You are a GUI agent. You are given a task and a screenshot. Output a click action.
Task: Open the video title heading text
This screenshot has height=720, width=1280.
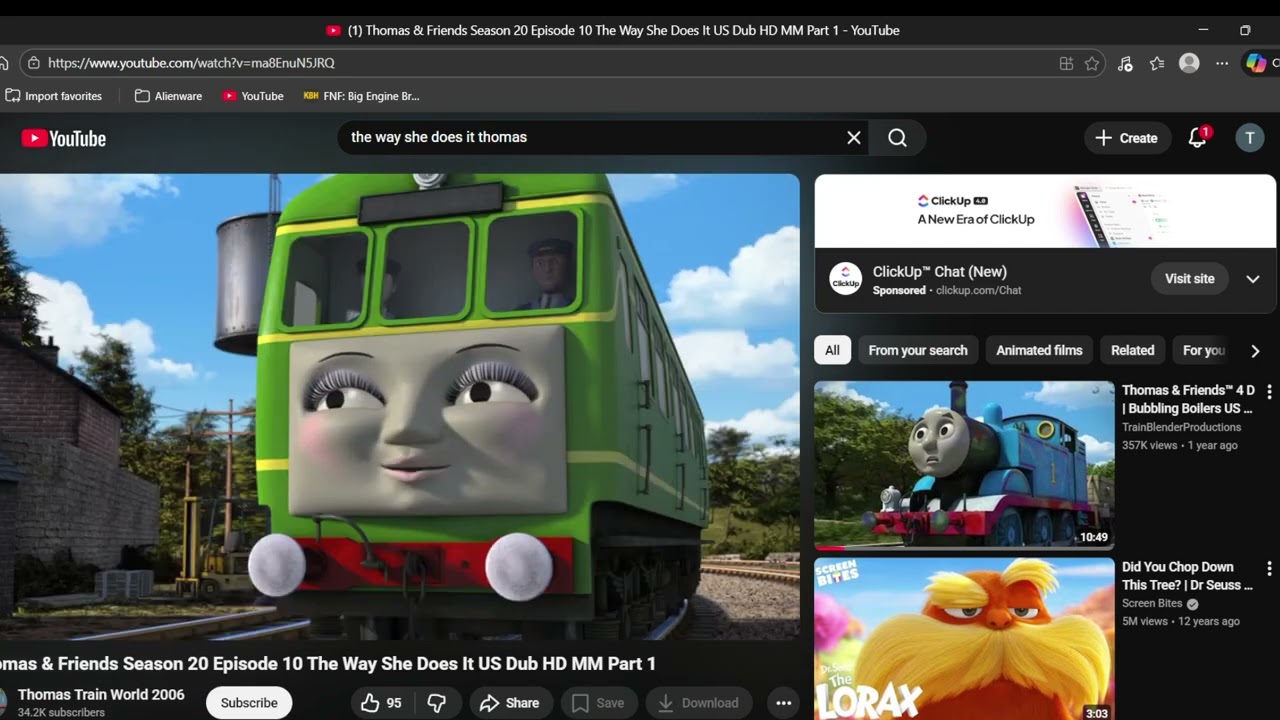328,664
